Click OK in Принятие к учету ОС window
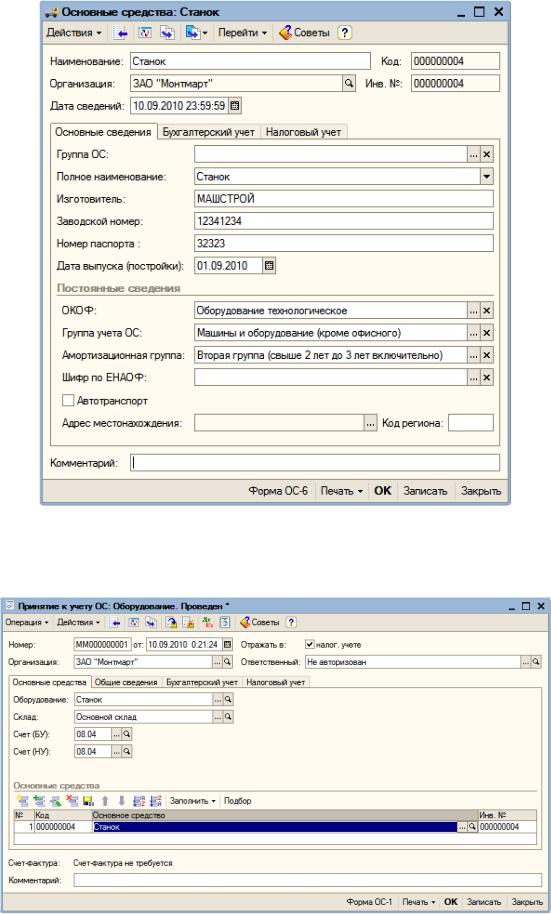The width and height of the screenshot is (551, 914). [x=451, y=902]
